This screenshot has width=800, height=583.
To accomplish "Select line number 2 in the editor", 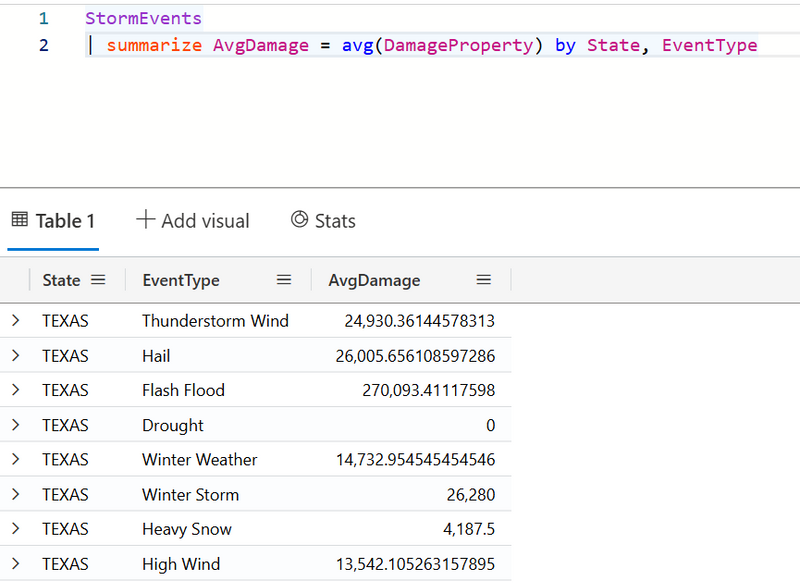I will [44, 45].
